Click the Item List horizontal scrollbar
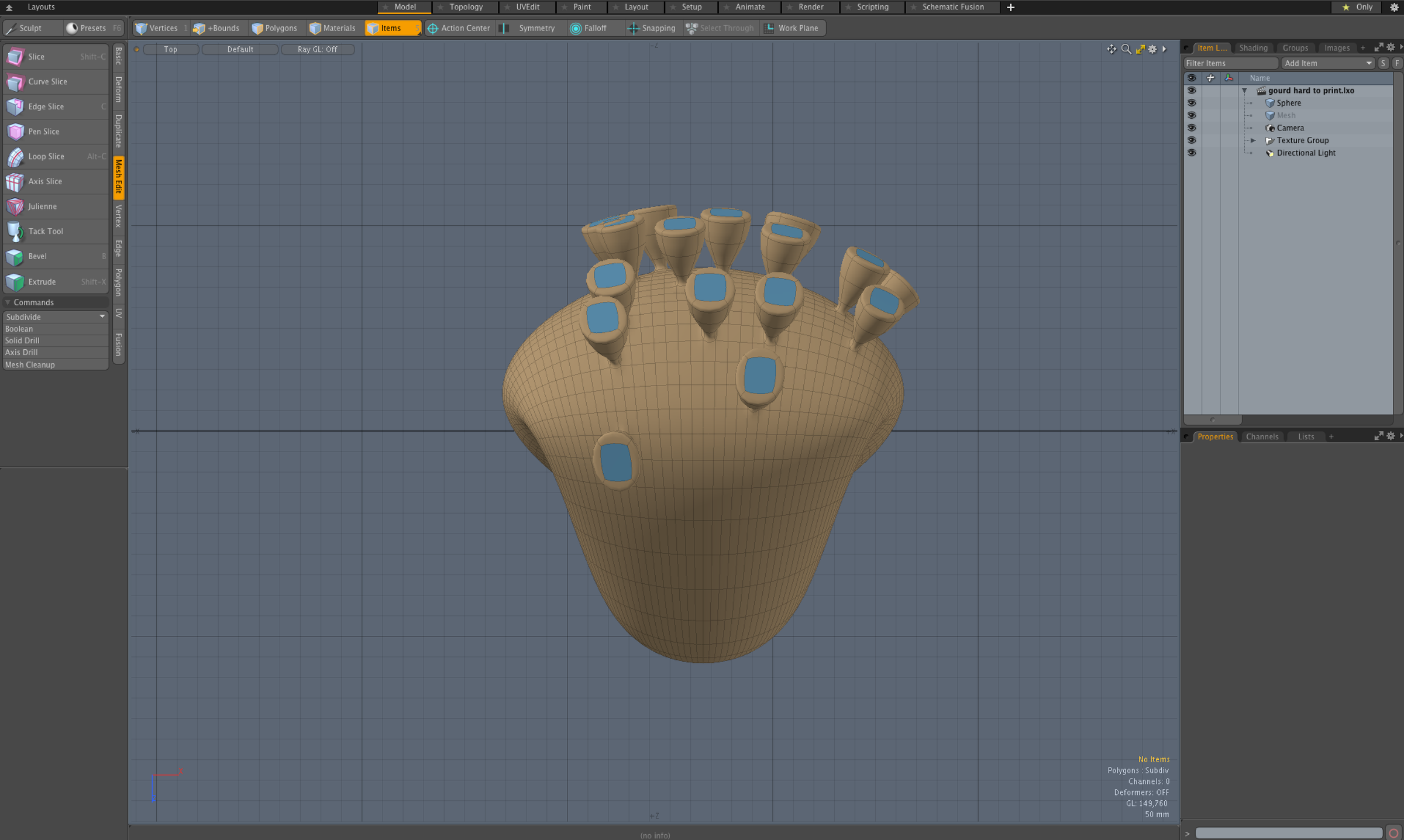1404x840 pixels. click(1213, 419)
